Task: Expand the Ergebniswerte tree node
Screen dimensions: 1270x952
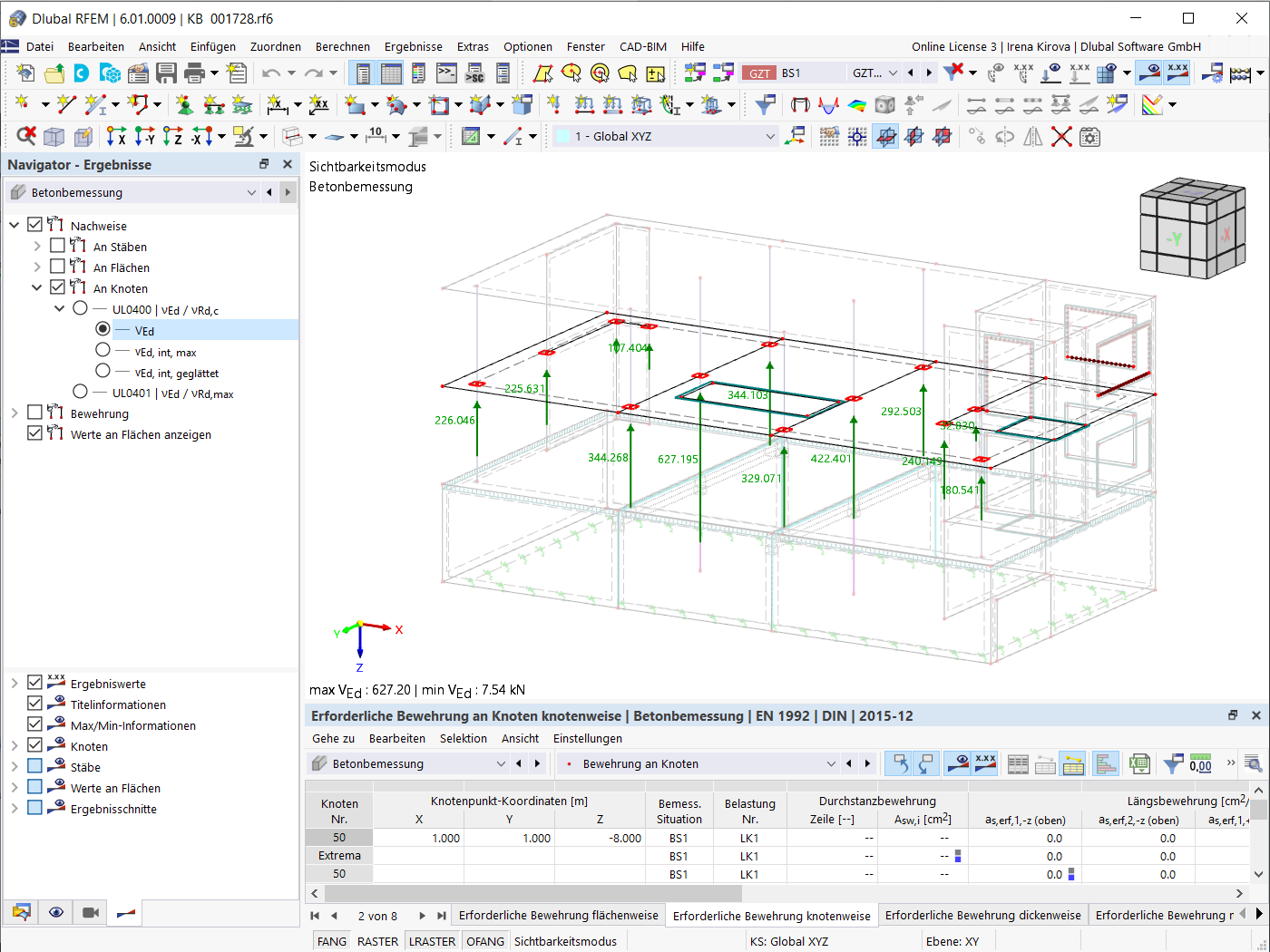Action: point(15,683)
